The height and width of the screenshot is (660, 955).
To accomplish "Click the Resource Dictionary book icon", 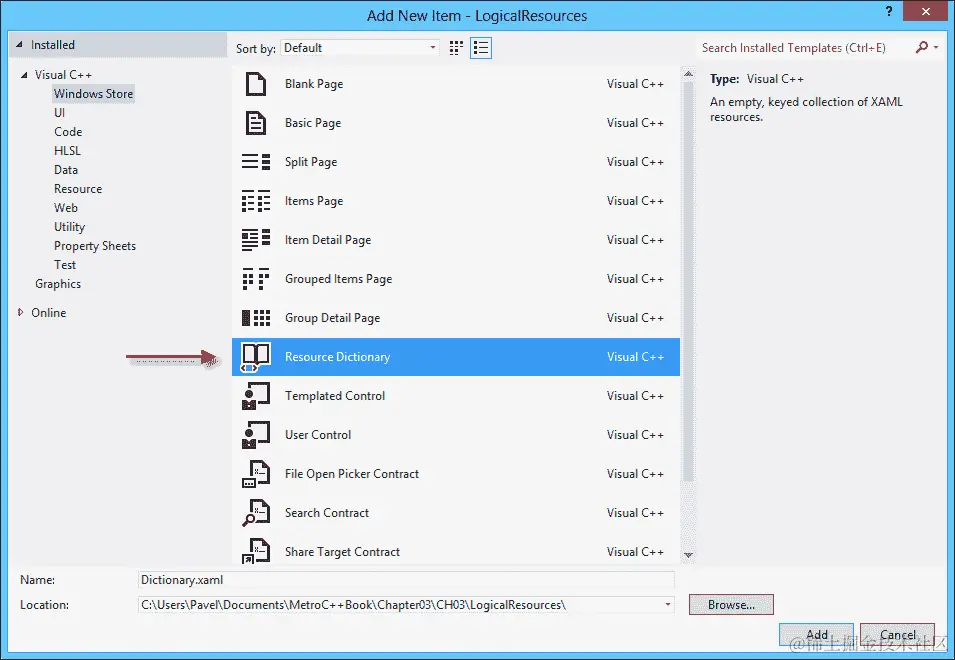I will pos(256,357).
